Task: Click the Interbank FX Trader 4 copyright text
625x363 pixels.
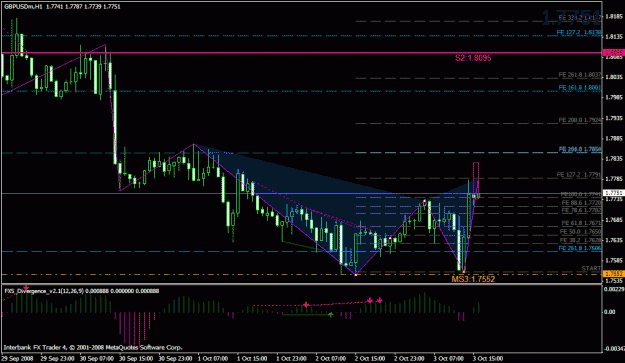Action: click(93, 347)
